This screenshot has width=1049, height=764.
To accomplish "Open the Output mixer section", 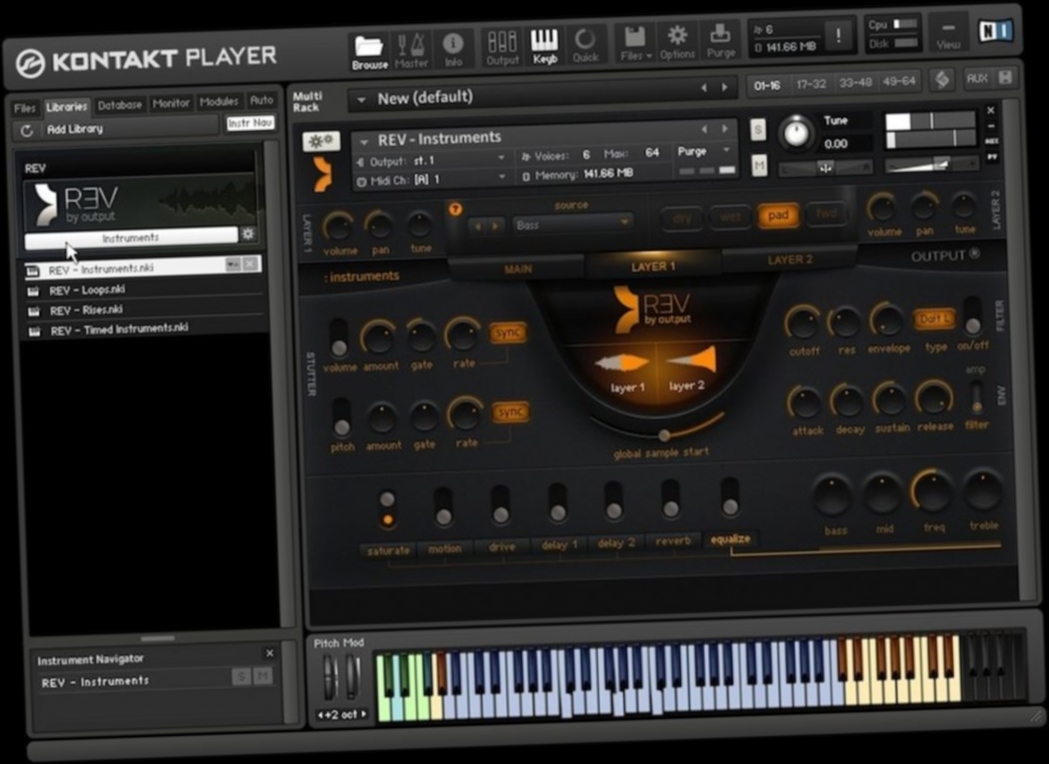I will [502, 47].
